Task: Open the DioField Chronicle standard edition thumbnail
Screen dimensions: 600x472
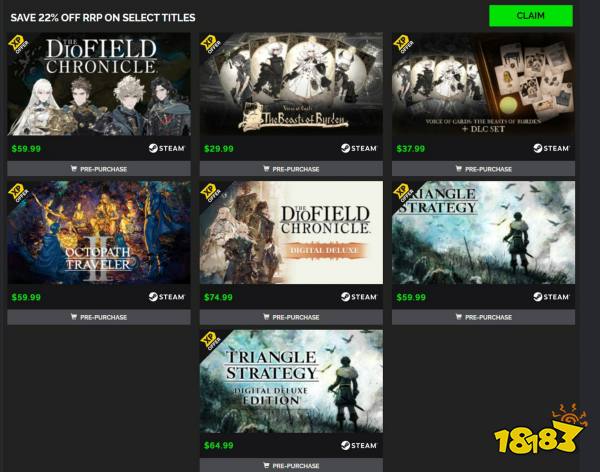Action: point(99,84)
